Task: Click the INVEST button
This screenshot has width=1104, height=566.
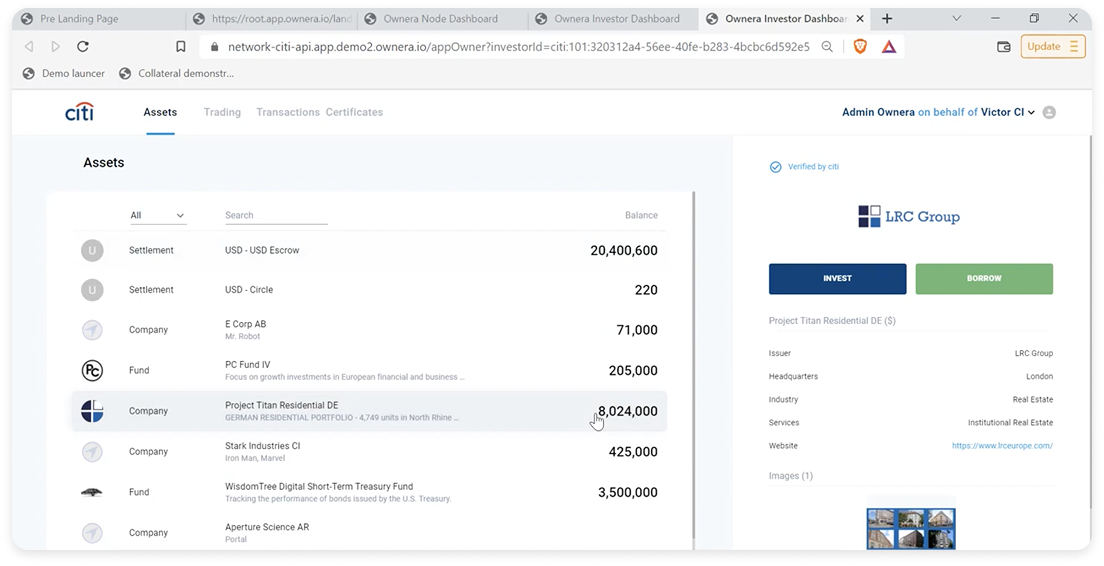Action: coord(837,279)
